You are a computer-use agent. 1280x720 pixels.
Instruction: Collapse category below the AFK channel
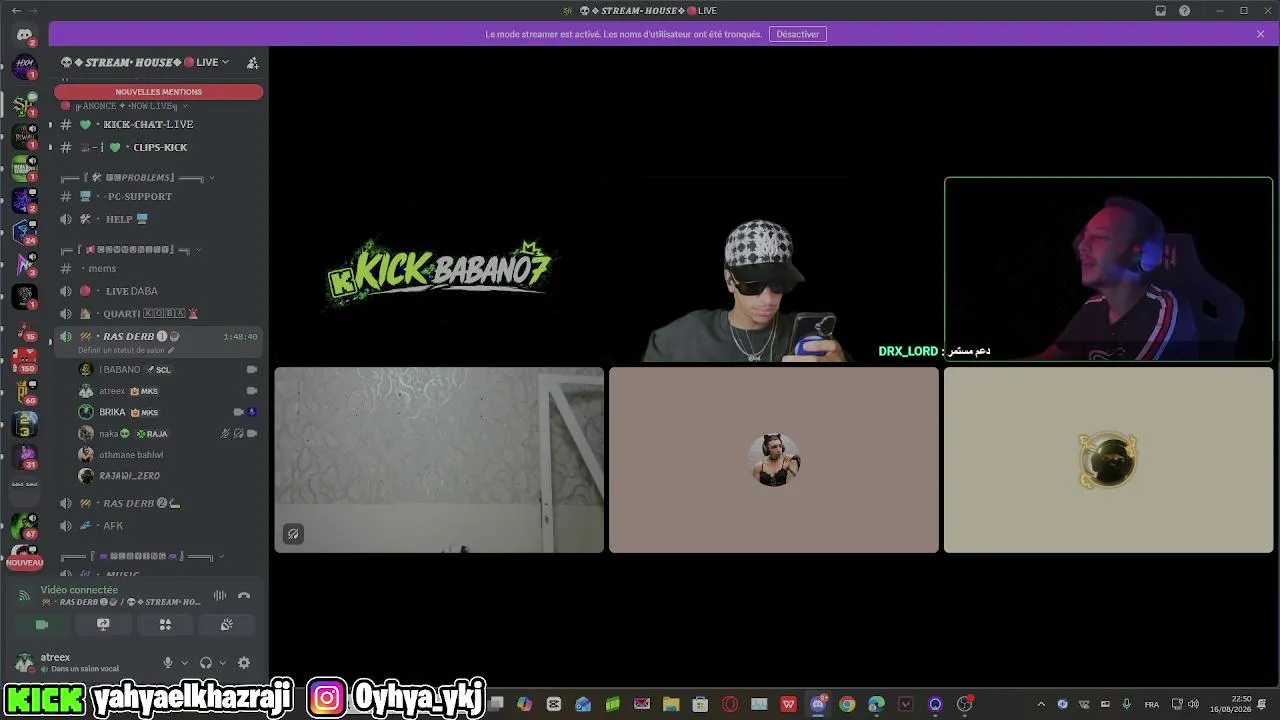coord(142,556)
